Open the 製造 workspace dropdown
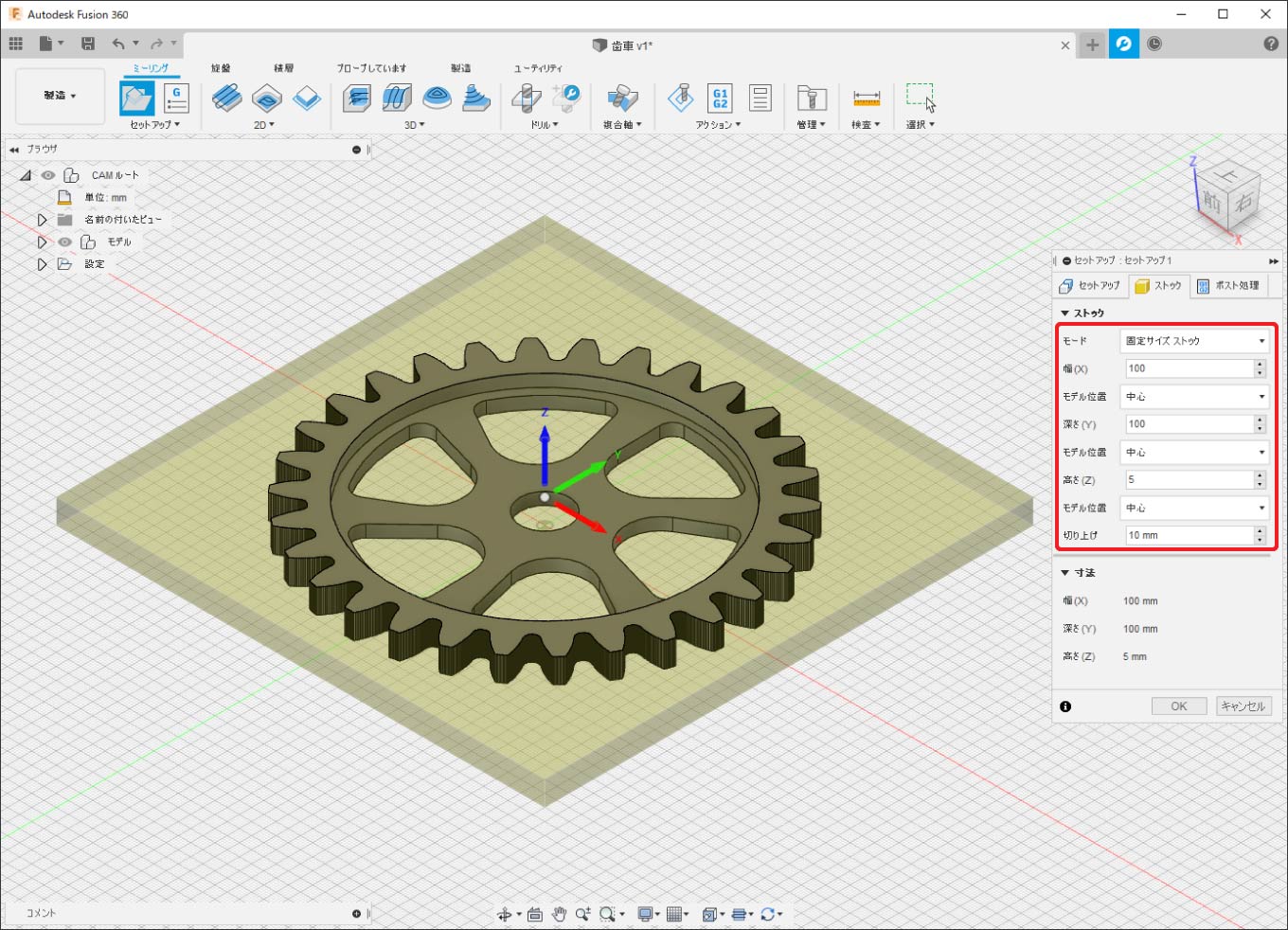Image resolution: width=1288 pixels, height=930 pixels. coord(60,96)
